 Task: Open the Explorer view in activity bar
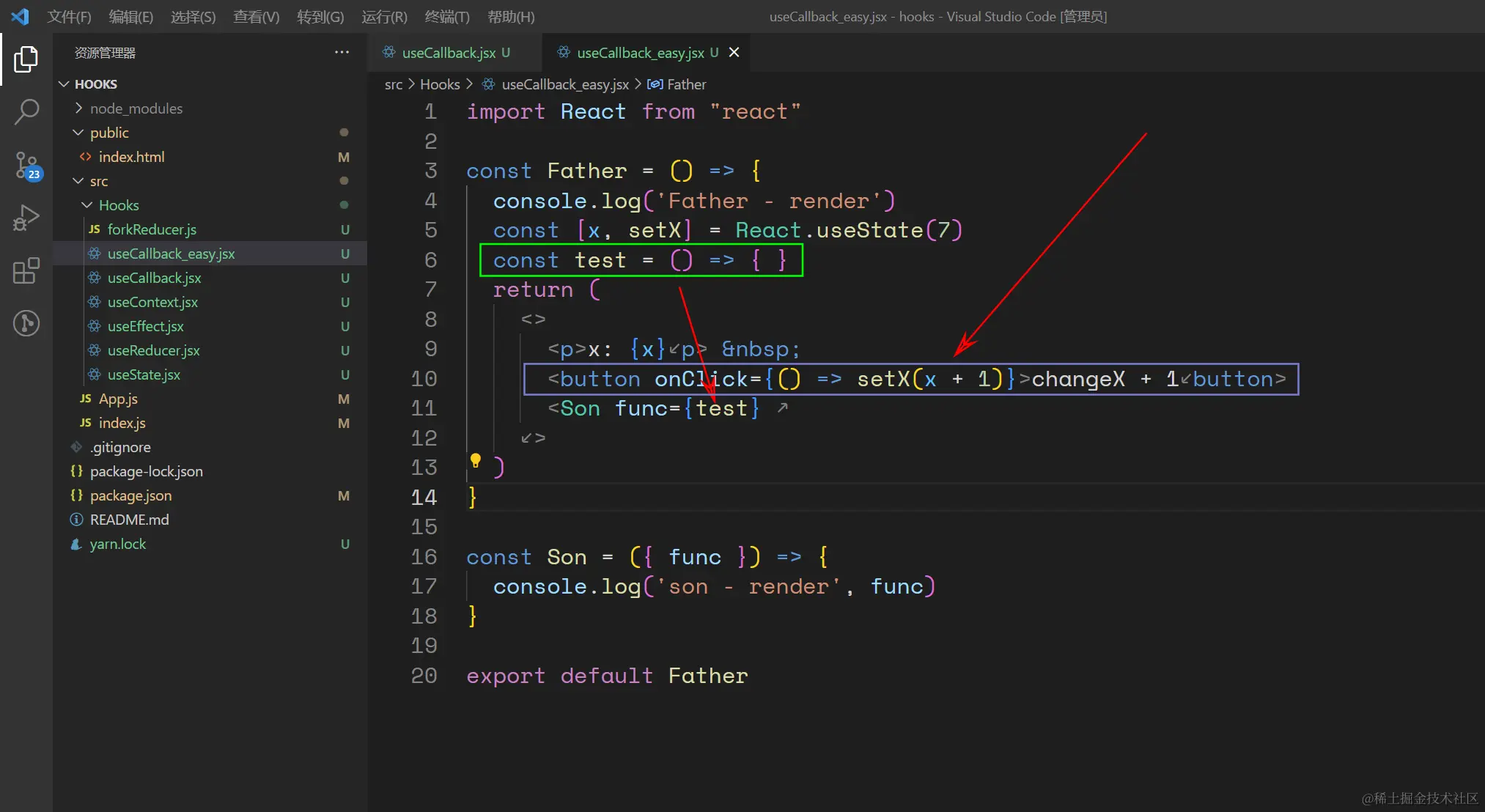click(26, 59)
